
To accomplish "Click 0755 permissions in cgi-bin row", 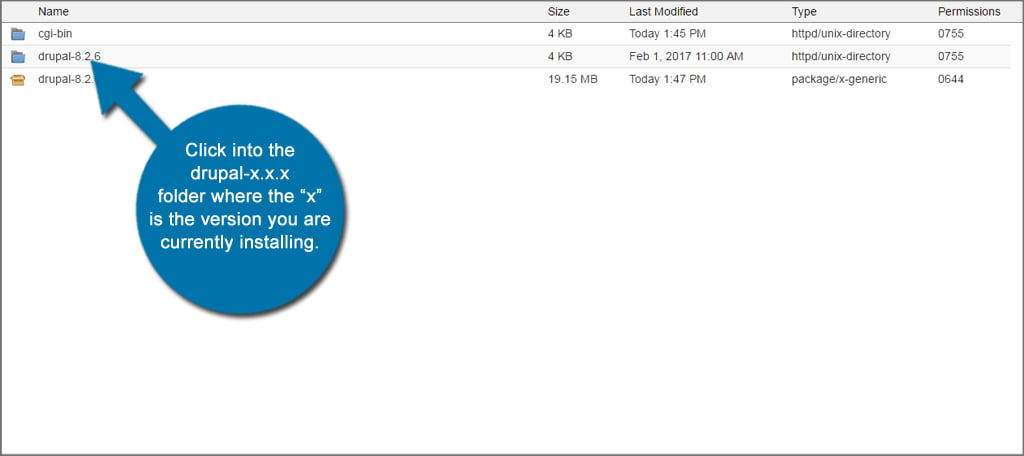I will [951, 34].
